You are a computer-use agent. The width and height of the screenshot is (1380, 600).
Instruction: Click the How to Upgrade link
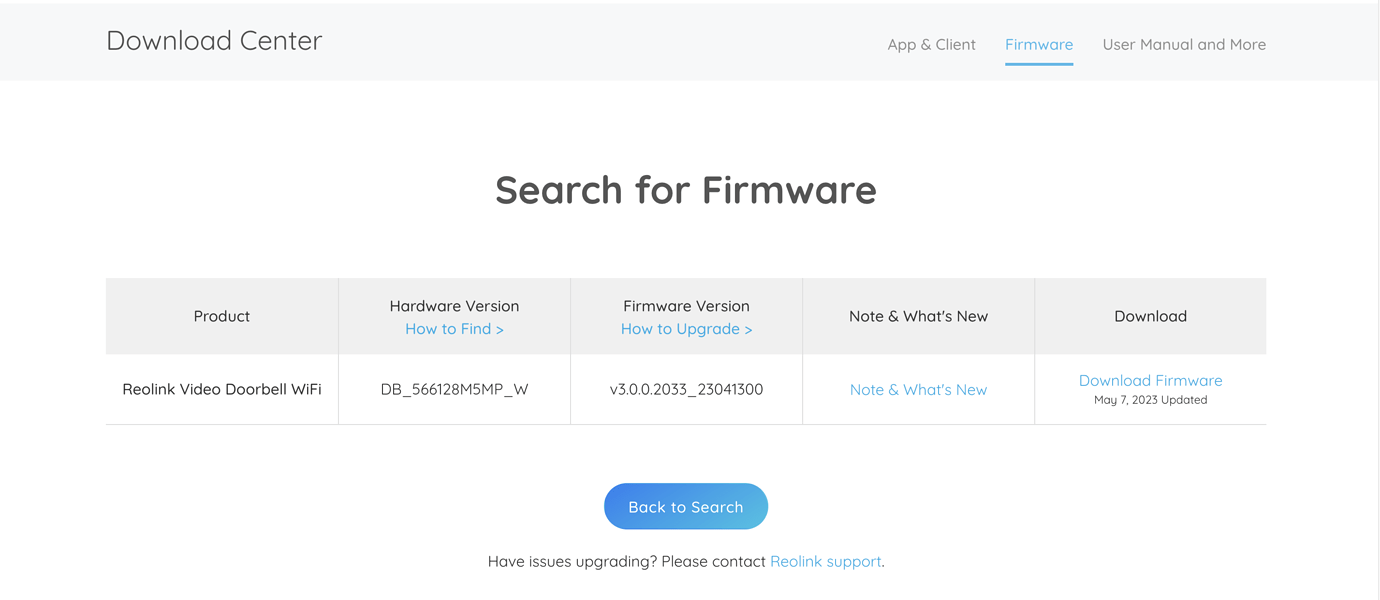[x=686, y=329]
